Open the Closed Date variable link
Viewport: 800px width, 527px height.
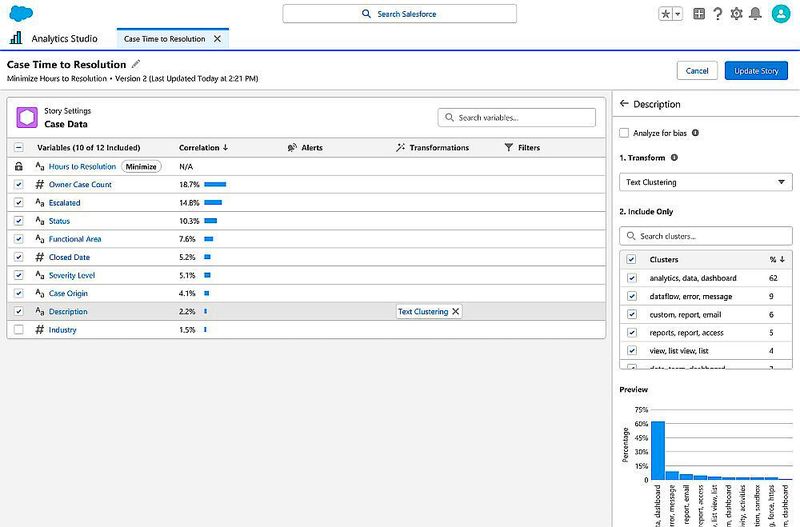click(69, 257)
